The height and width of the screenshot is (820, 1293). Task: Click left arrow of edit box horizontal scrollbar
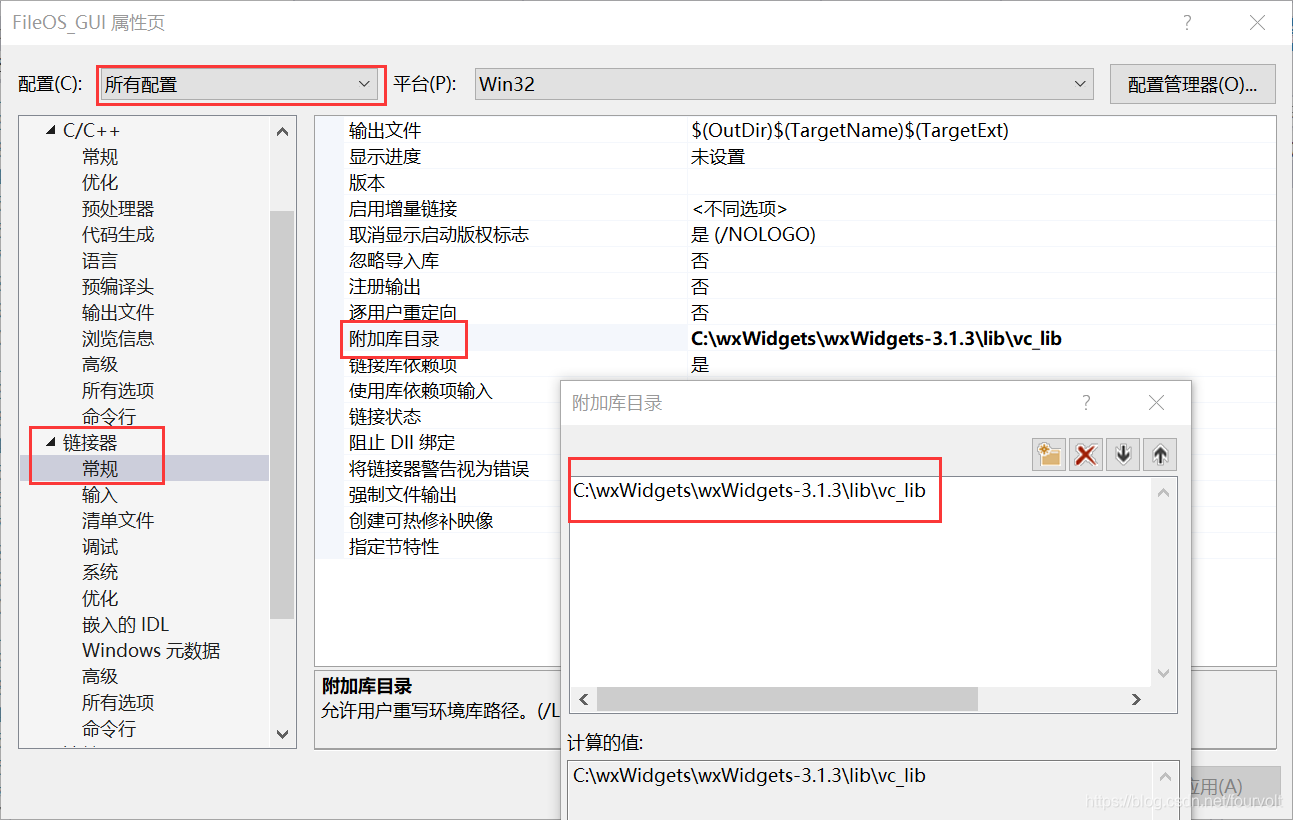[584, 699]
